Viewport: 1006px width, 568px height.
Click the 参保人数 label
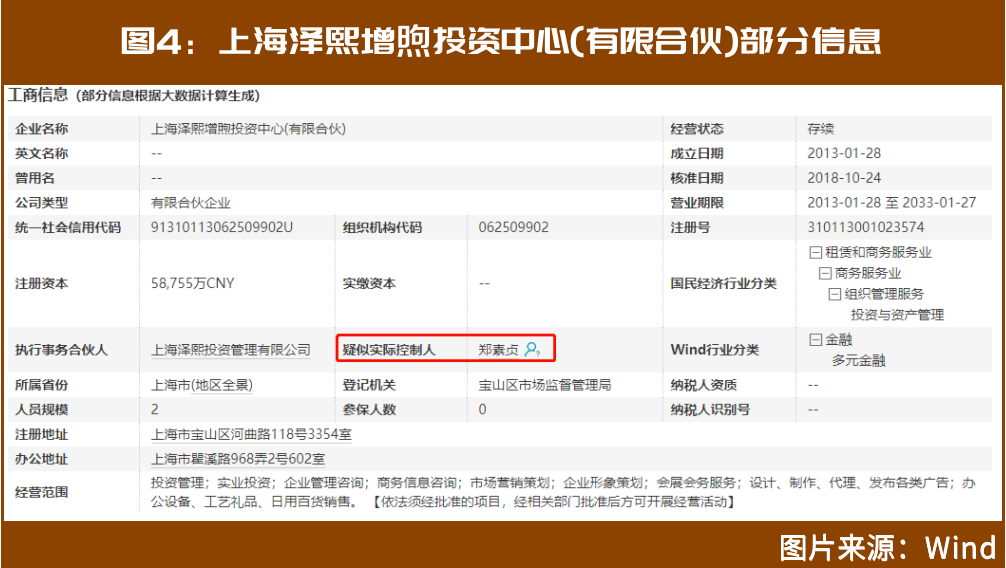pos(369,409)
